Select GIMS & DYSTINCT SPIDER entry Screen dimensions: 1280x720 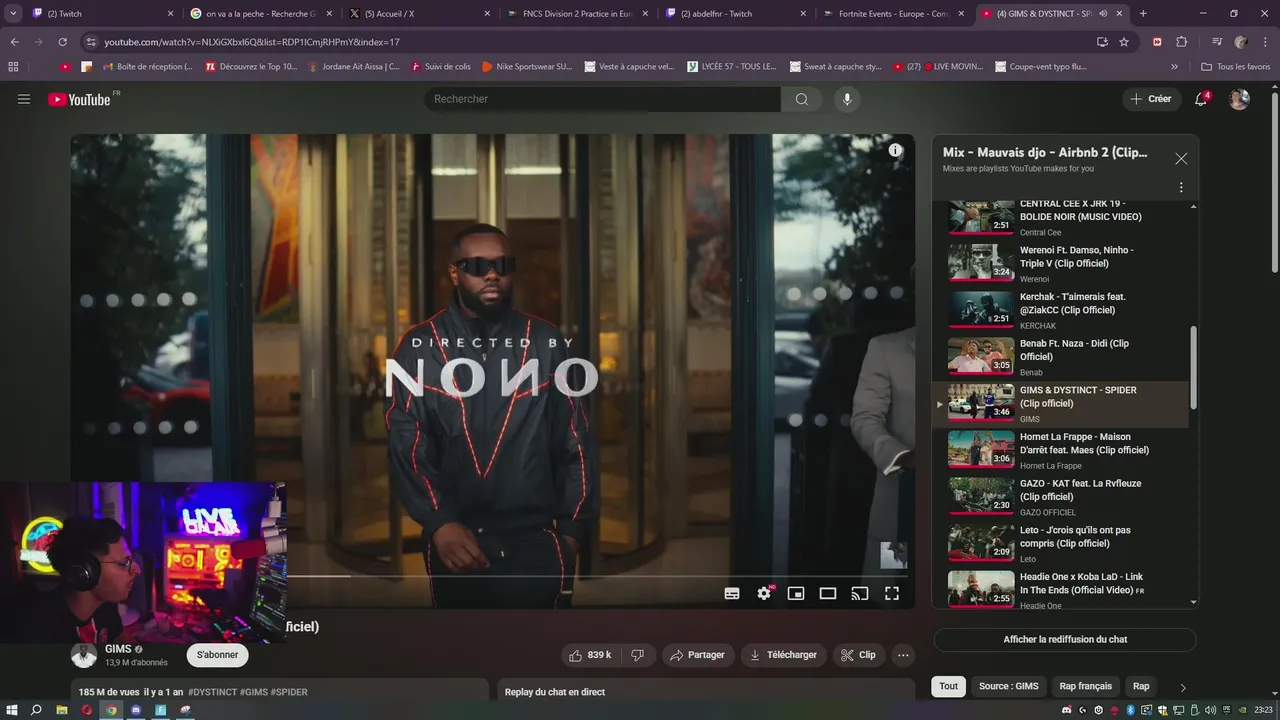(1060, 404)
